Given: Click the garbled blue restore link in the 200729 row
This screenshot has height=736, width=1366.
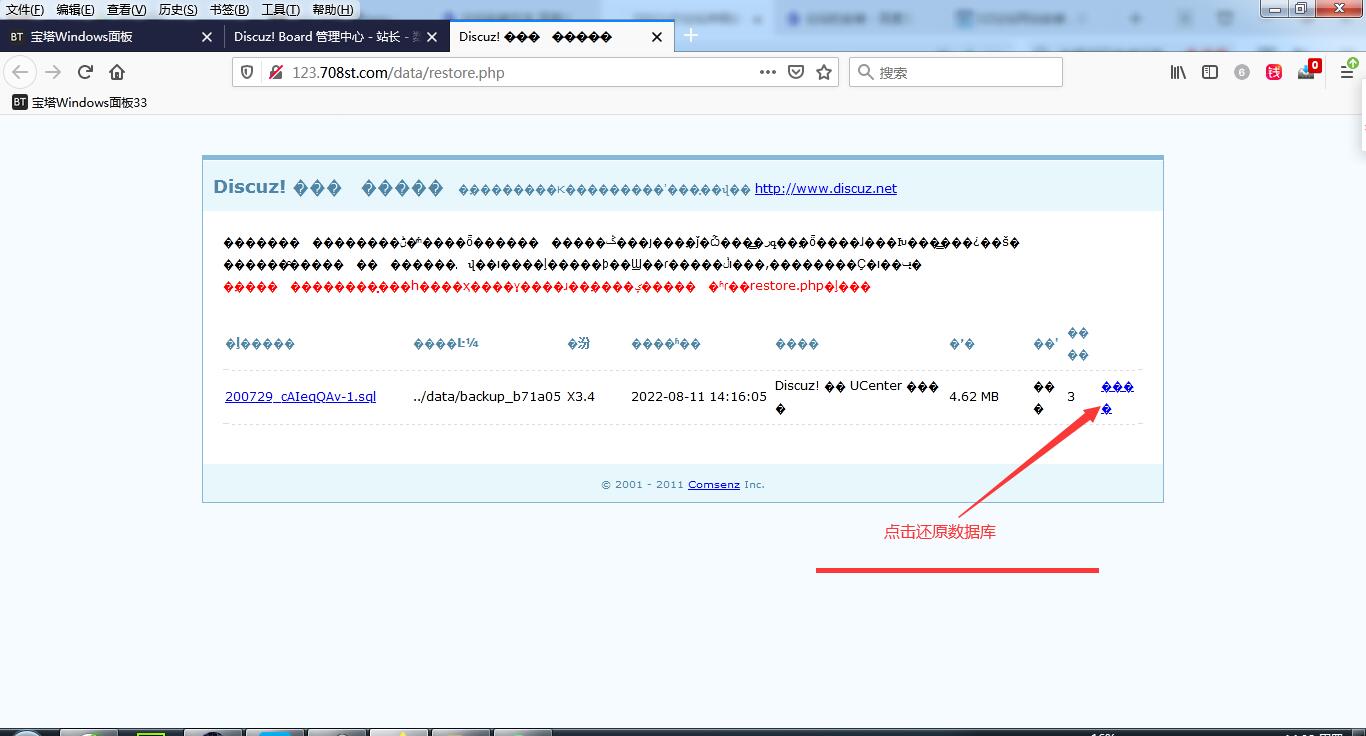Looking at the screenshot, I should click(1117, 397).
